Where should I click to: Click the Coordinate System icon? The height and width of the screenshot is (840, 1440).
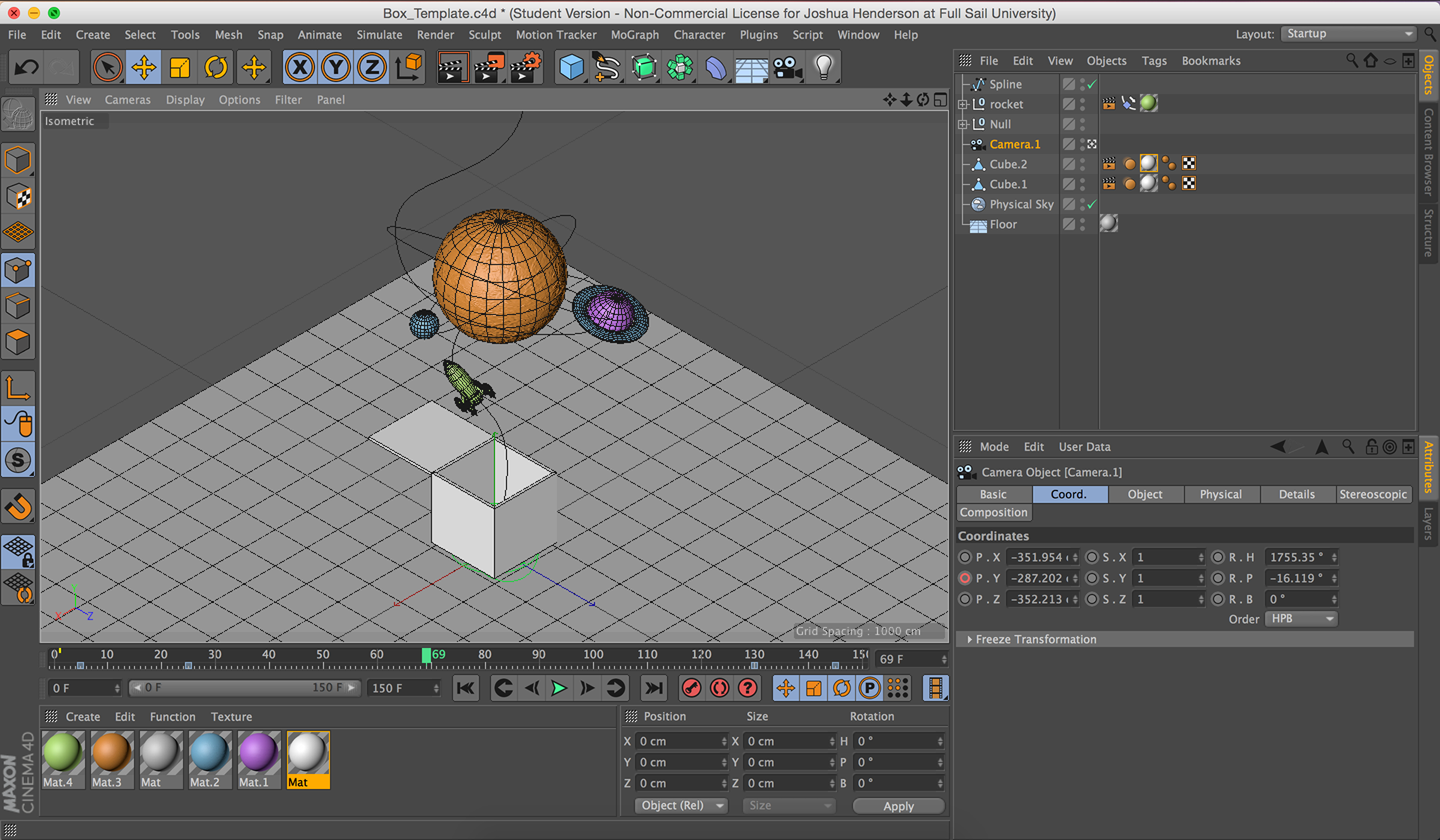(409, 67)
